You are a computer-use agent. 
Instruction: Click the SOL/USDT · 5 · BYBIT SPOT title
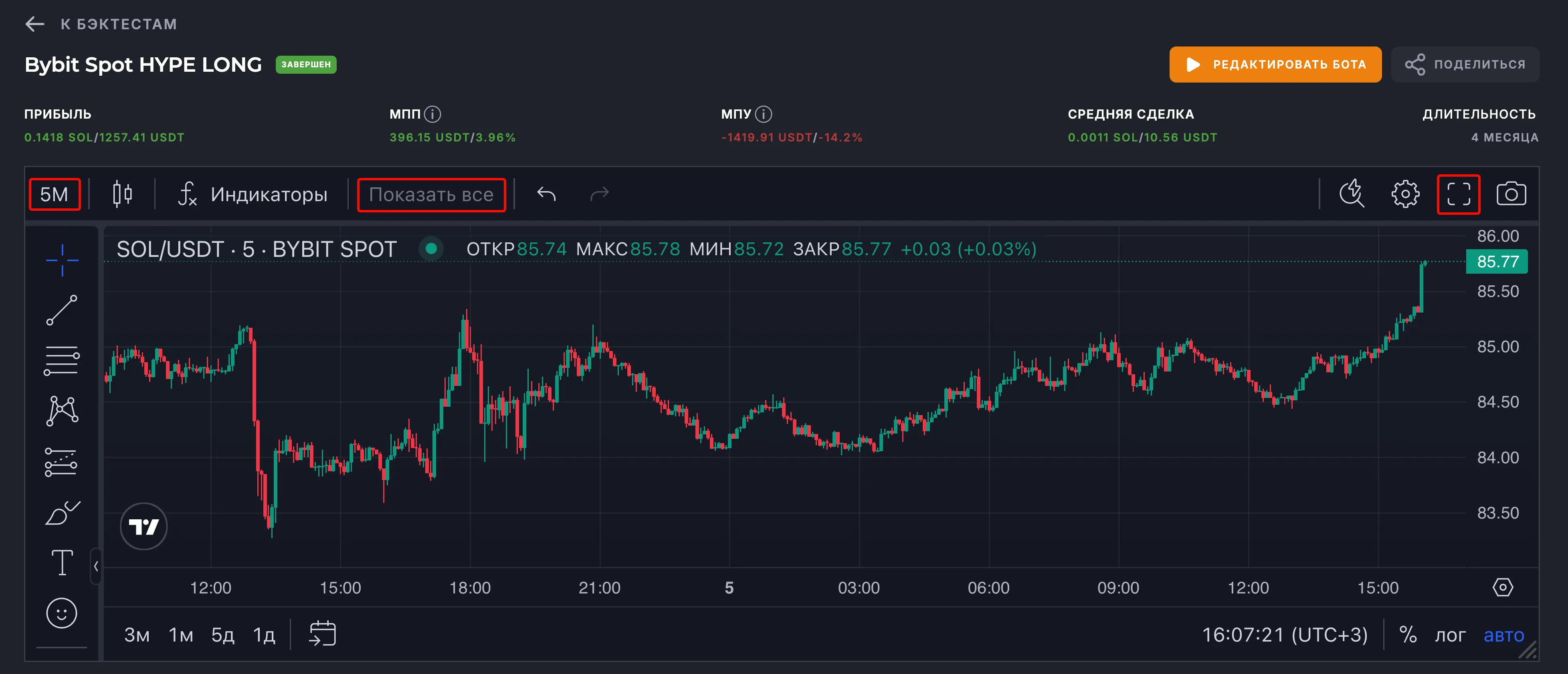[x=256, y=249]
